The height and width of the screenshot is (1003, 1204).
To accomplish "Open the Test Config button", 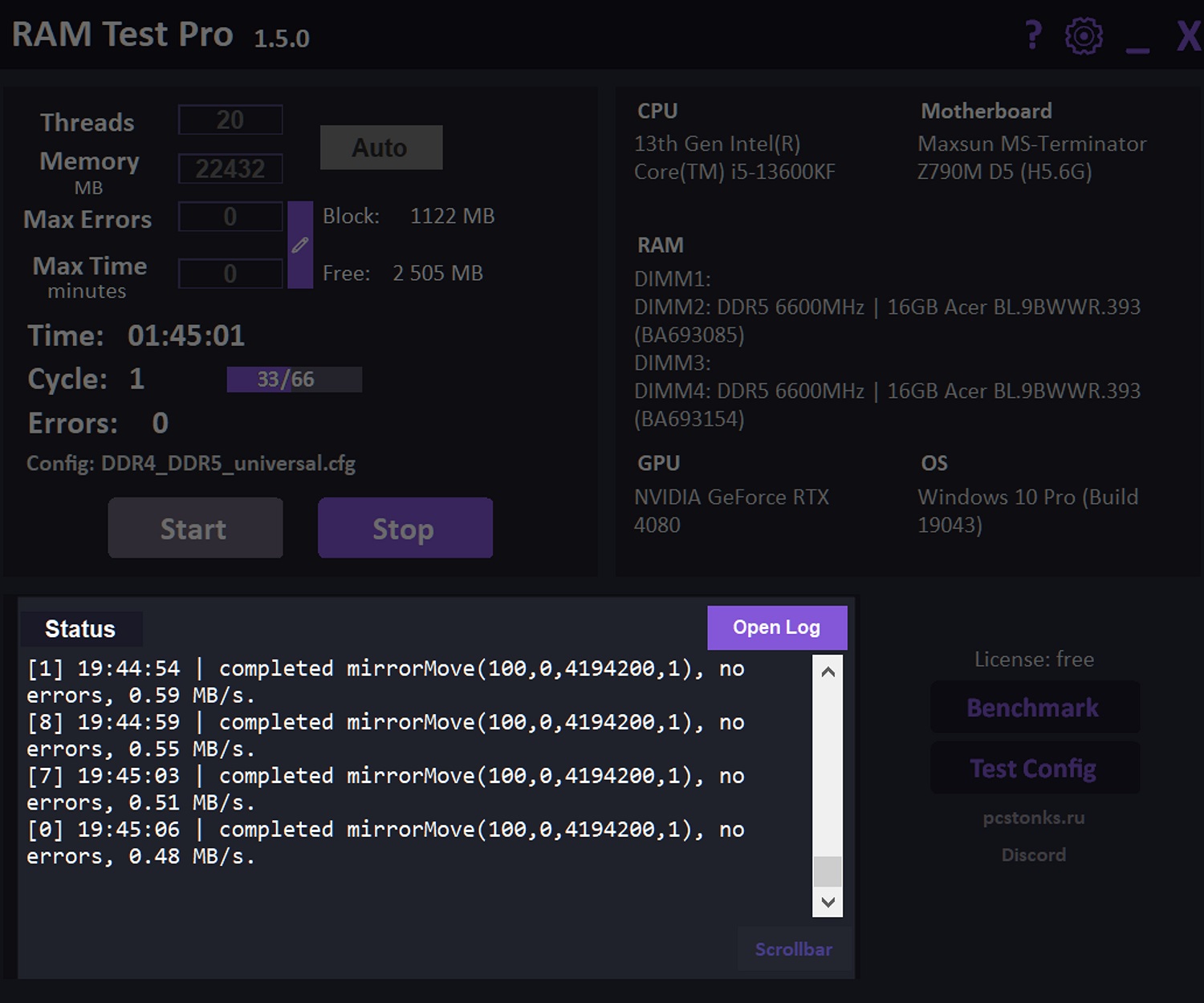I will tap(1034, 769).
